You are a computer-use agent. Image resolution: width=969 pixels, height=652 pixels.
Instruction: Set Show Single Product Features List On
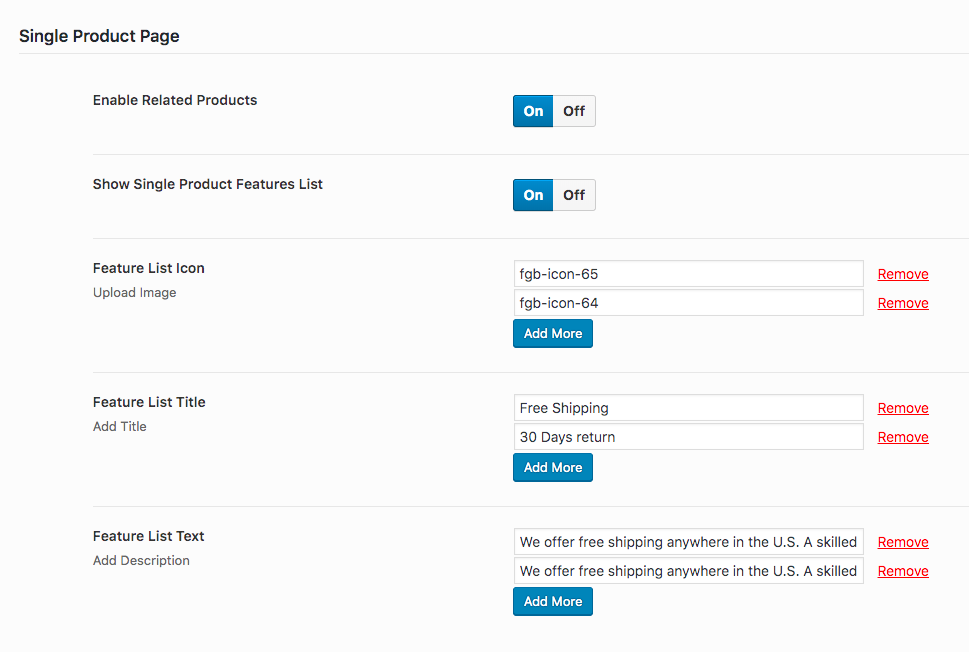pyautogui.click(x=533, y=195)
